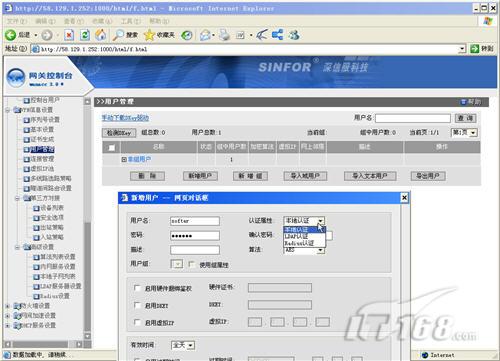Image resolution: width=500 pixels, height=361 pixels.
Task: Click the 手动下载DKey驱动 link
Action: pyautogui.click(x=125, y=118)
